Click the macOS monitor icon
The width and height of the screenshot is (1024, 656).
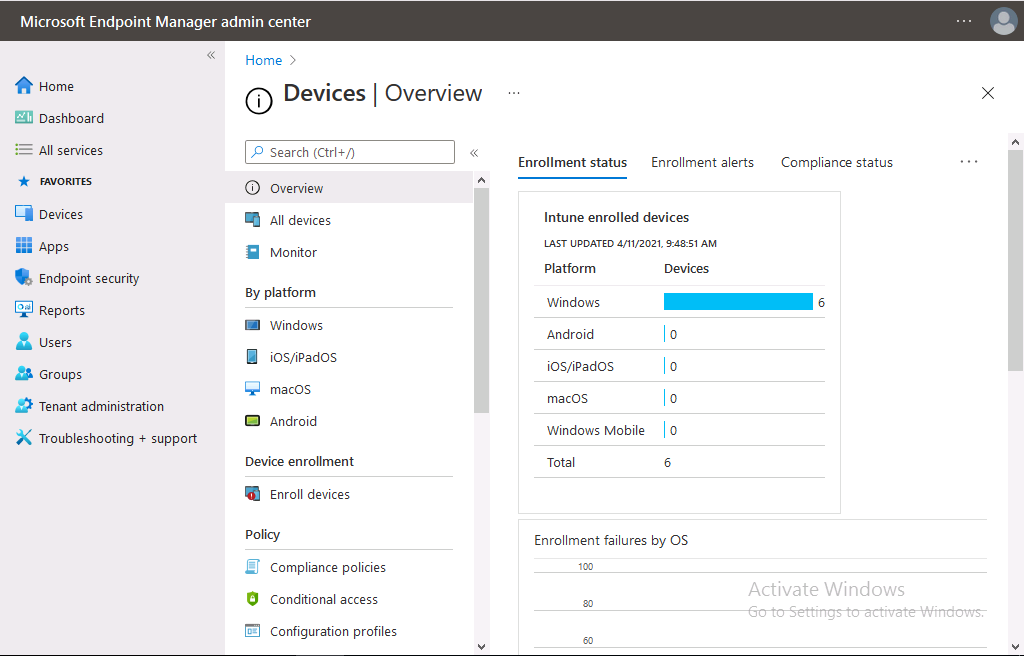pyautogui.click(x=252, y=389)
